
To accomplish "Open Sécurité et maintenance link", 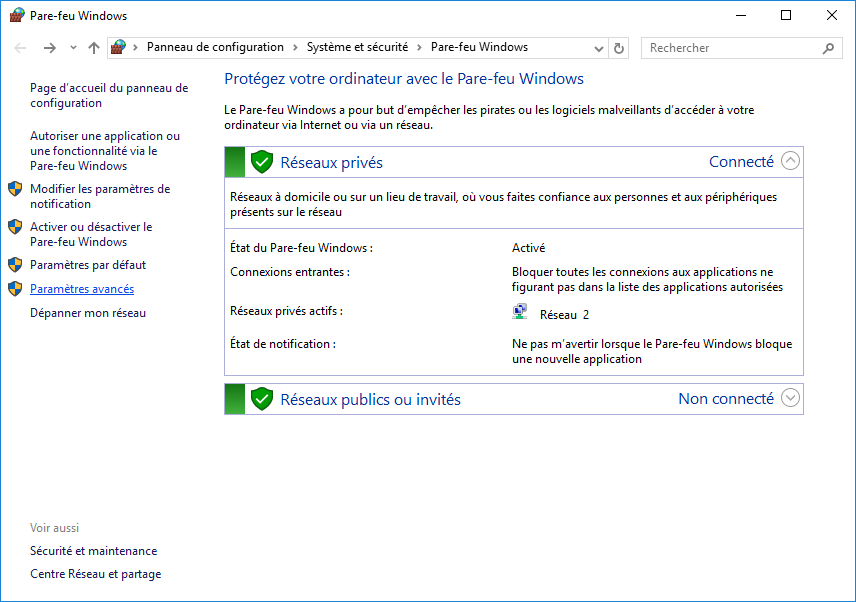I will click(93, 551).
